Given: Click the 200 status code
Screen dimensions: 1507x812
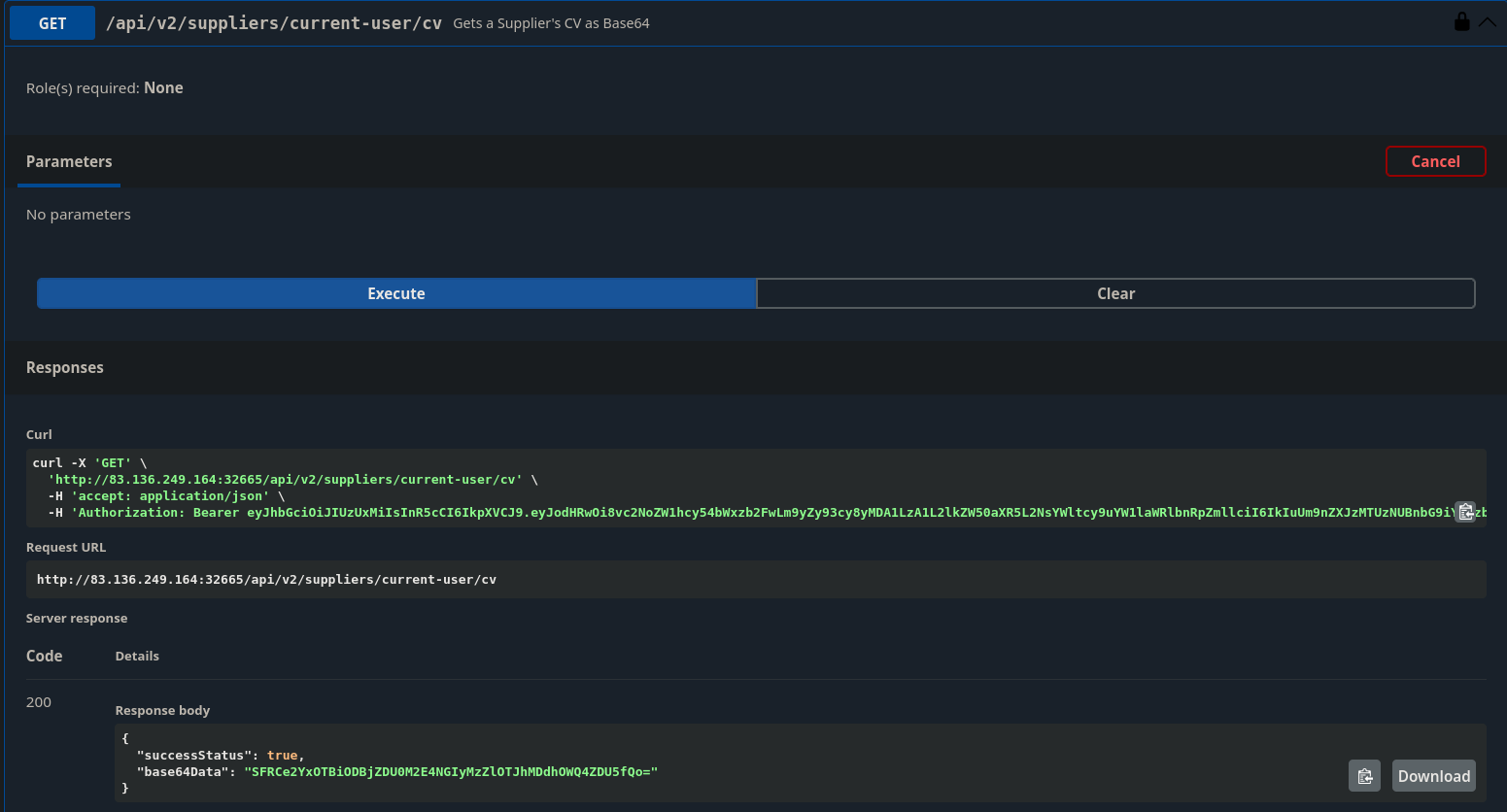Looking at the screenshot, I should coord(39,702).
